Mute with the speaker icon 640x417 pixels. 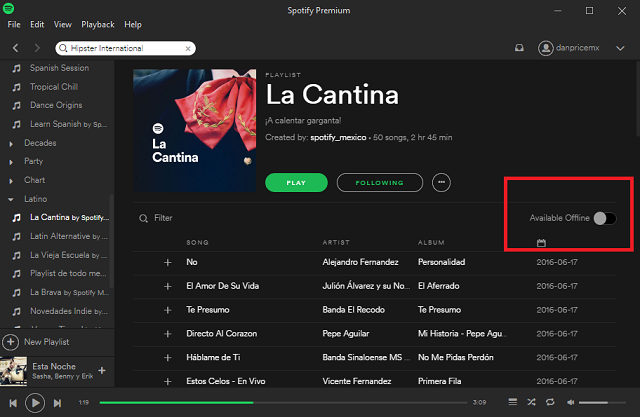pyautogui.click(x=571, y=402)
